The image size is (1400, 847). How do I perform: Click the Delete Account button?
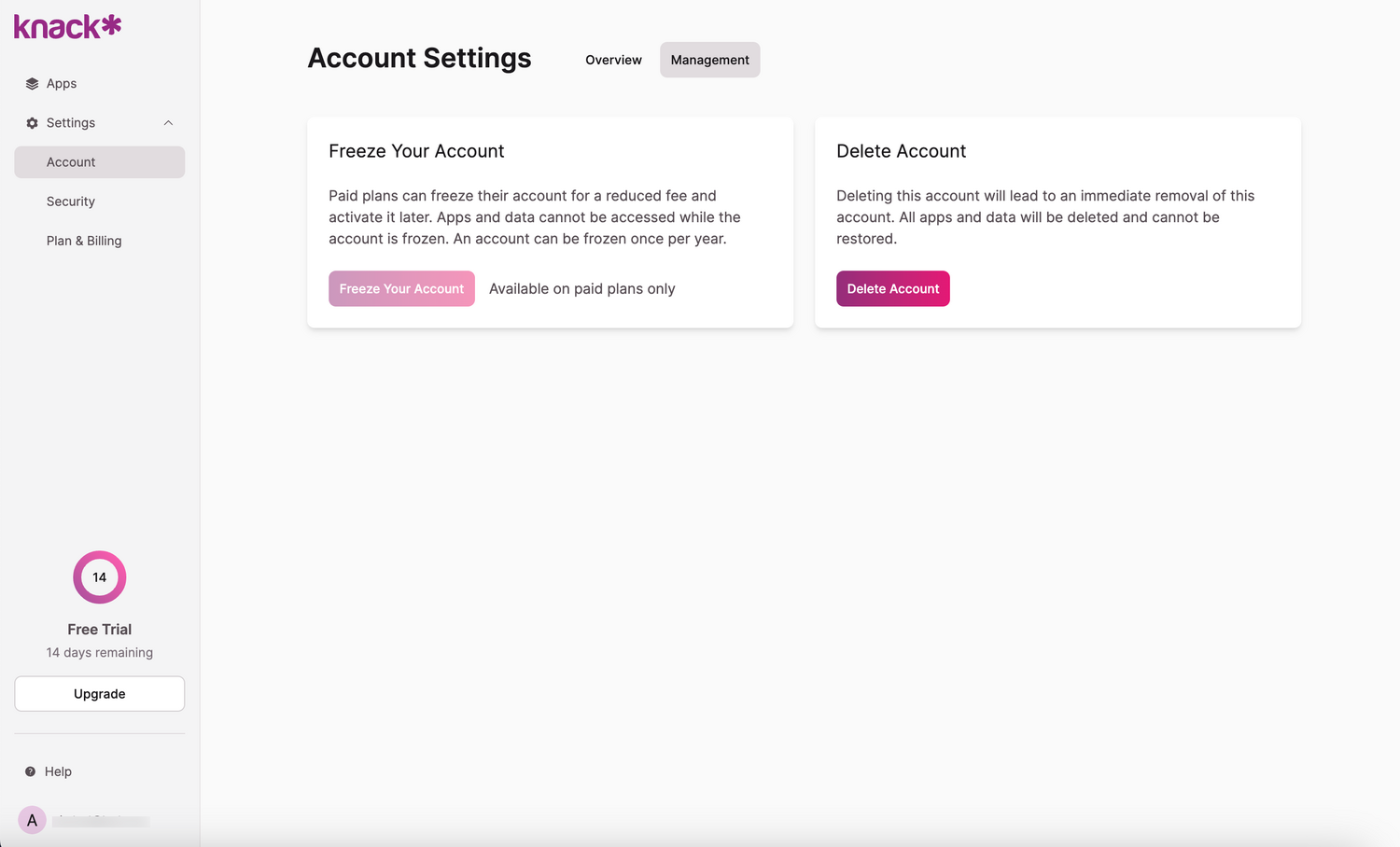pos(892,288)
